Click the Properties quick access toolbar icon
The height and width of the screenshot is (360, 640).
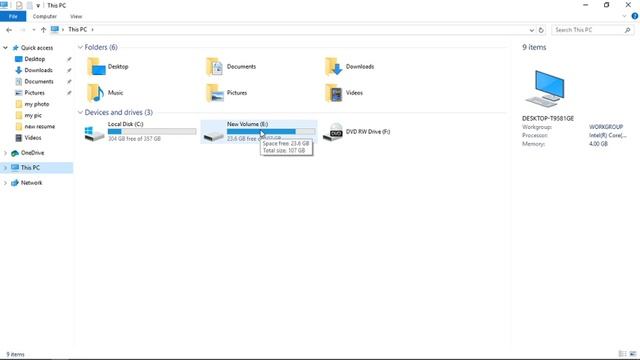pyautogui.click(x=19, y=5)
